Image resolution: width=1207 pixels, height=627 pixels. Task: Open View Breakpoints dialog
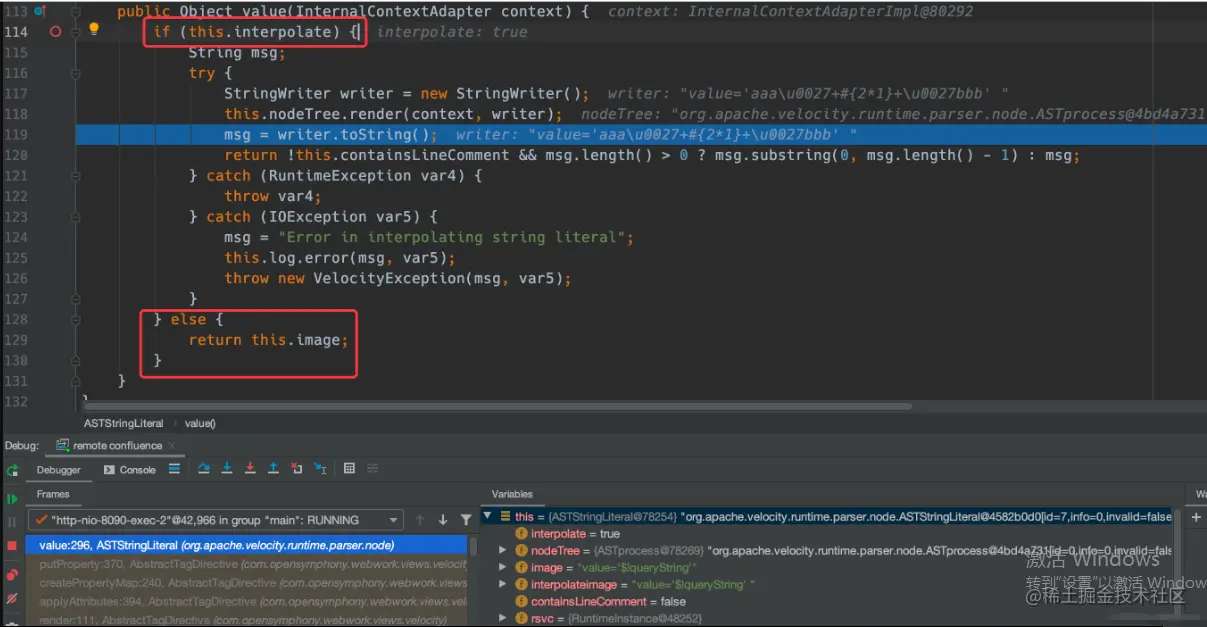(x=12, y=574)
